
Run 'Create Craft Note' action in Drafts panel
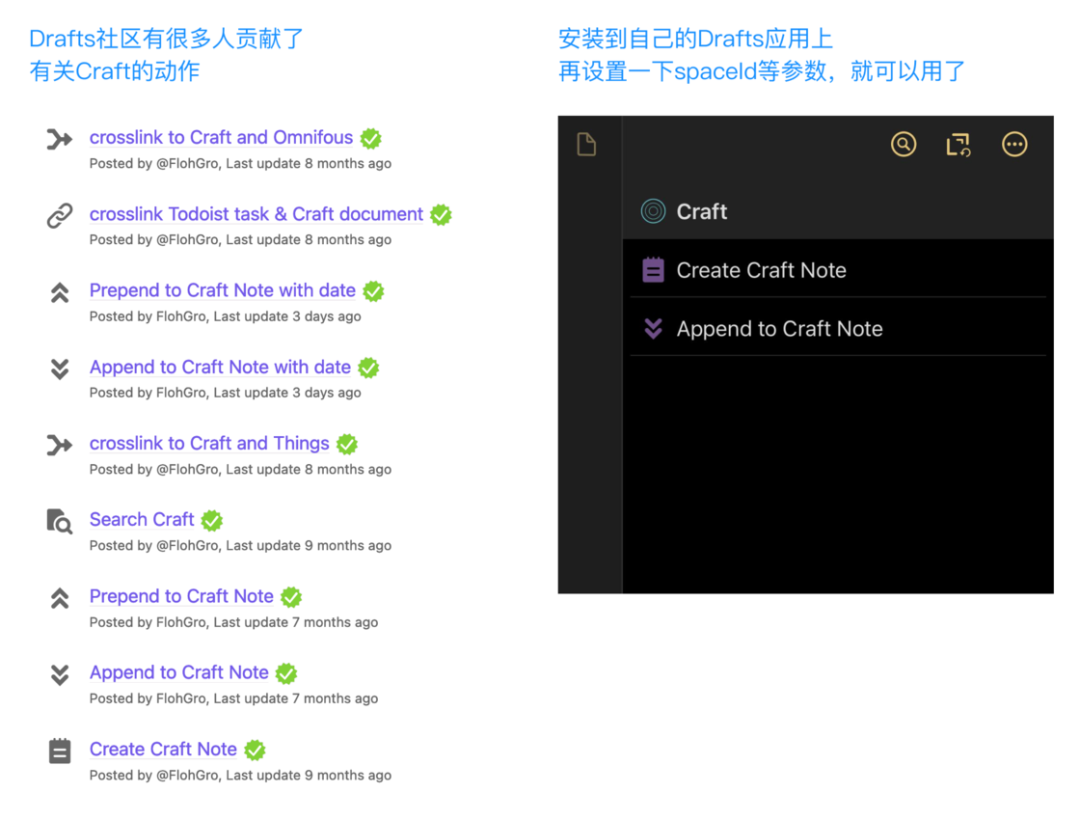[x=838, y=270]
